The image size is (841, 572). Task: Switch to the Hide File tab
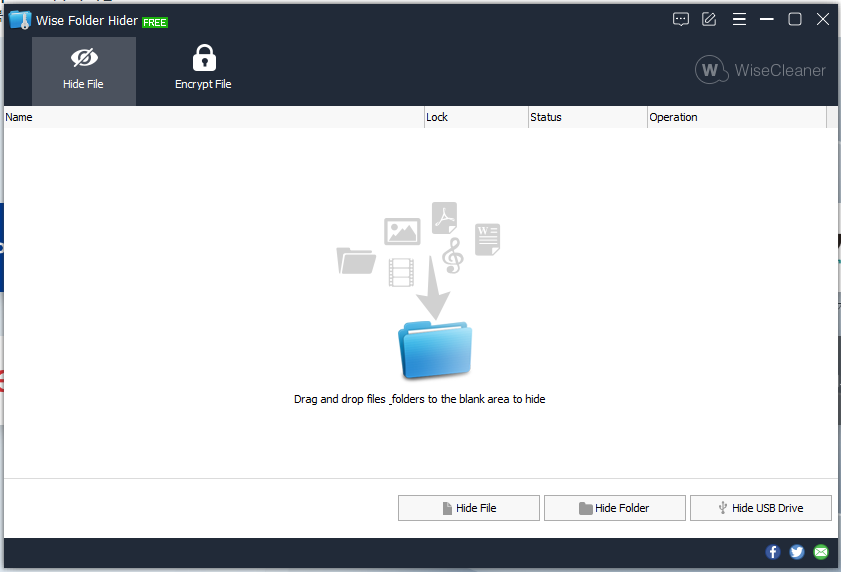tap(84, 71)
